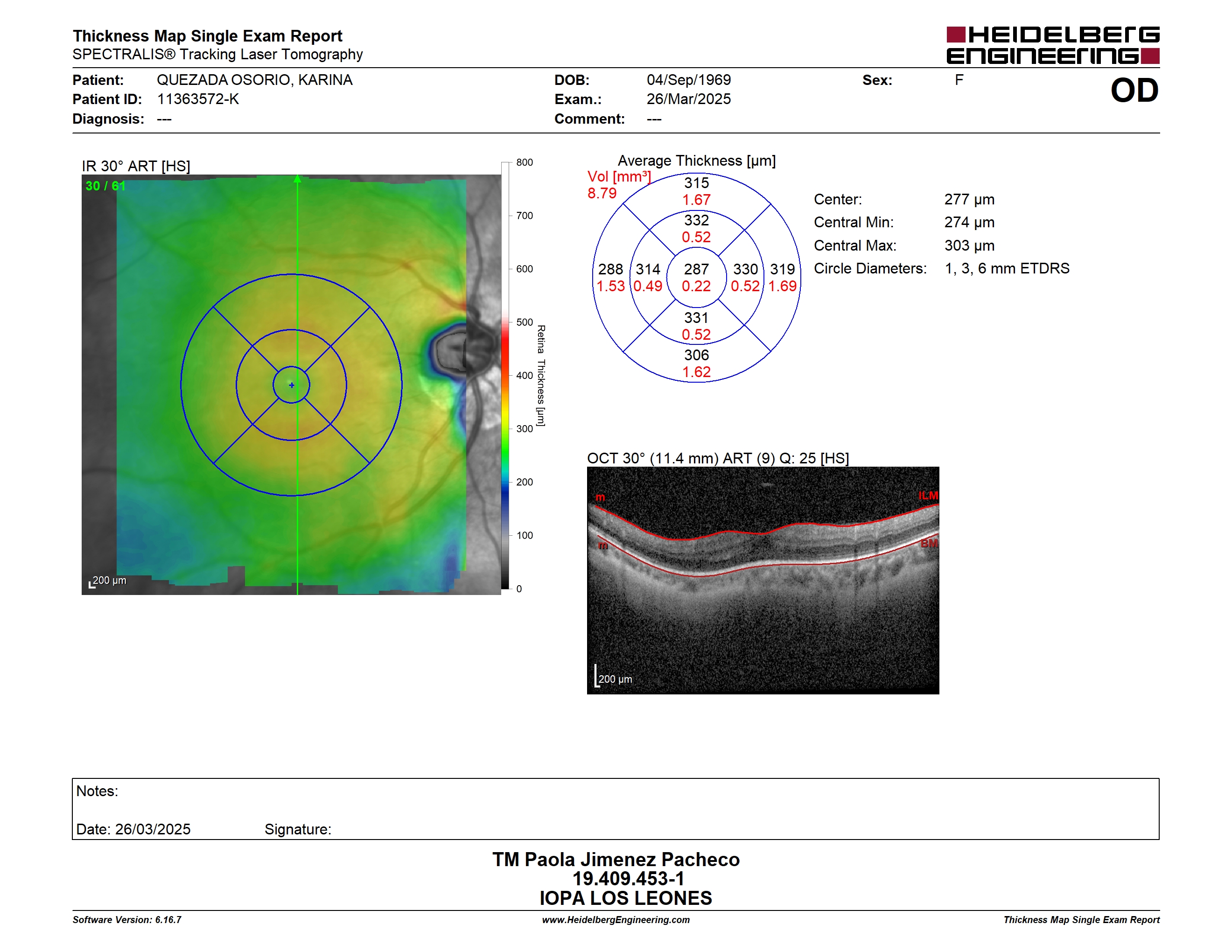Screen dimensions: 1232x952
Task: Click the ILM label on the OCT scan
Action: [928, 496]
